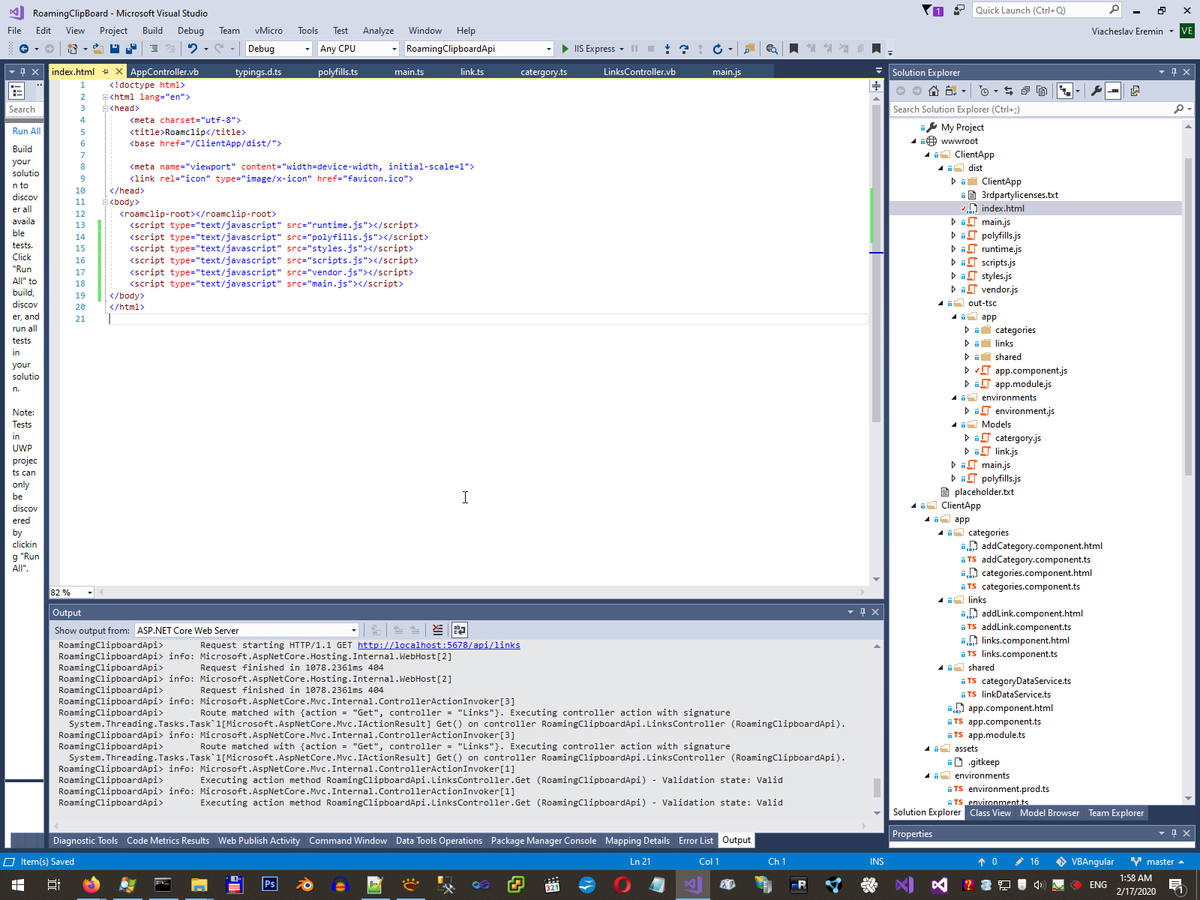Click the Step Over debug icon

(684, 49)
